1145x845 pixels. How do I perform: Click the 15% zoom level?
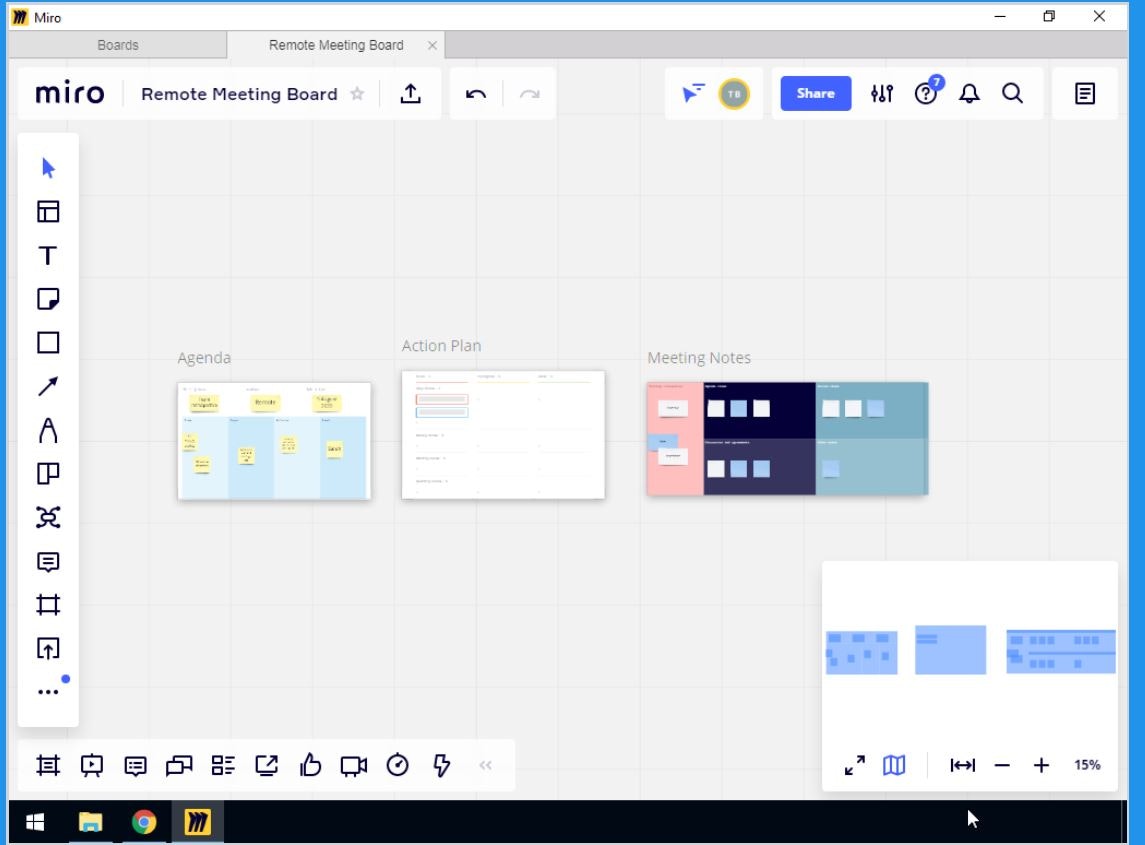click(x=1087, y=765)
